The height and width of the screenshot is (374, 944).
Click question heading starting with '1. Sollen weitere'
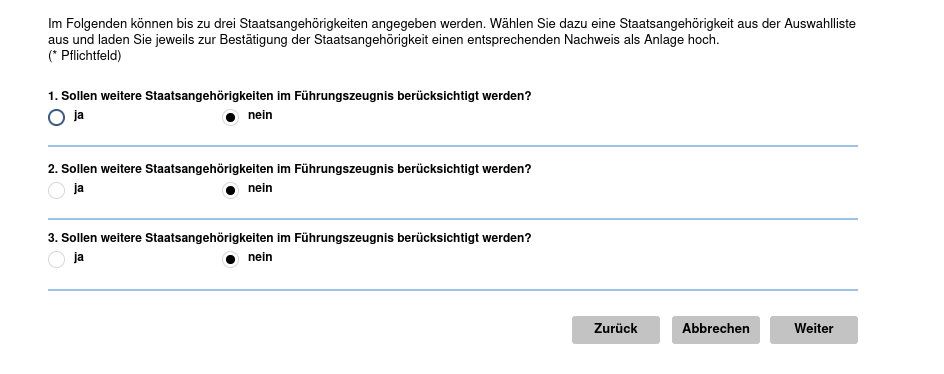290,96
